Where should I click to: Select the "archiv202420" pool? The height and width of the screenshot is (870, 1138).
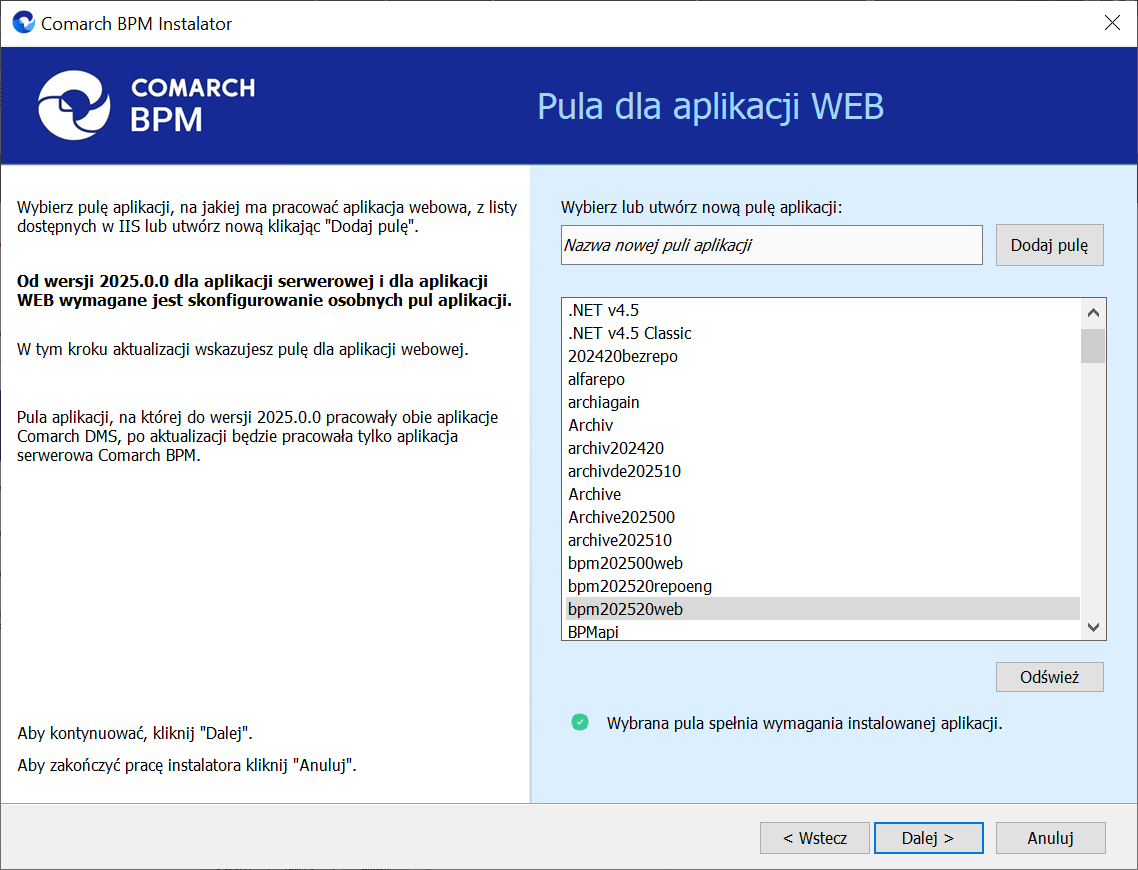(822, 448)
